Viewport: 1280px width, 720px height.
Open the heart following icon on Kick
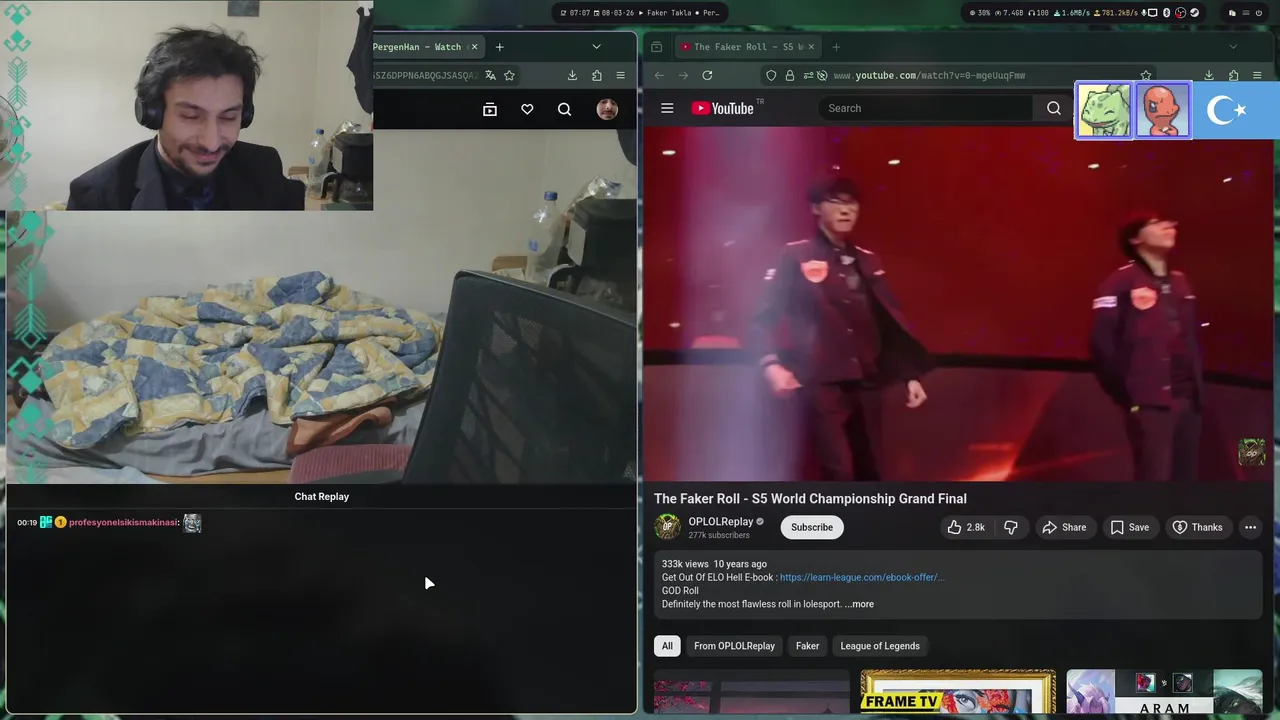click(527, 110)
